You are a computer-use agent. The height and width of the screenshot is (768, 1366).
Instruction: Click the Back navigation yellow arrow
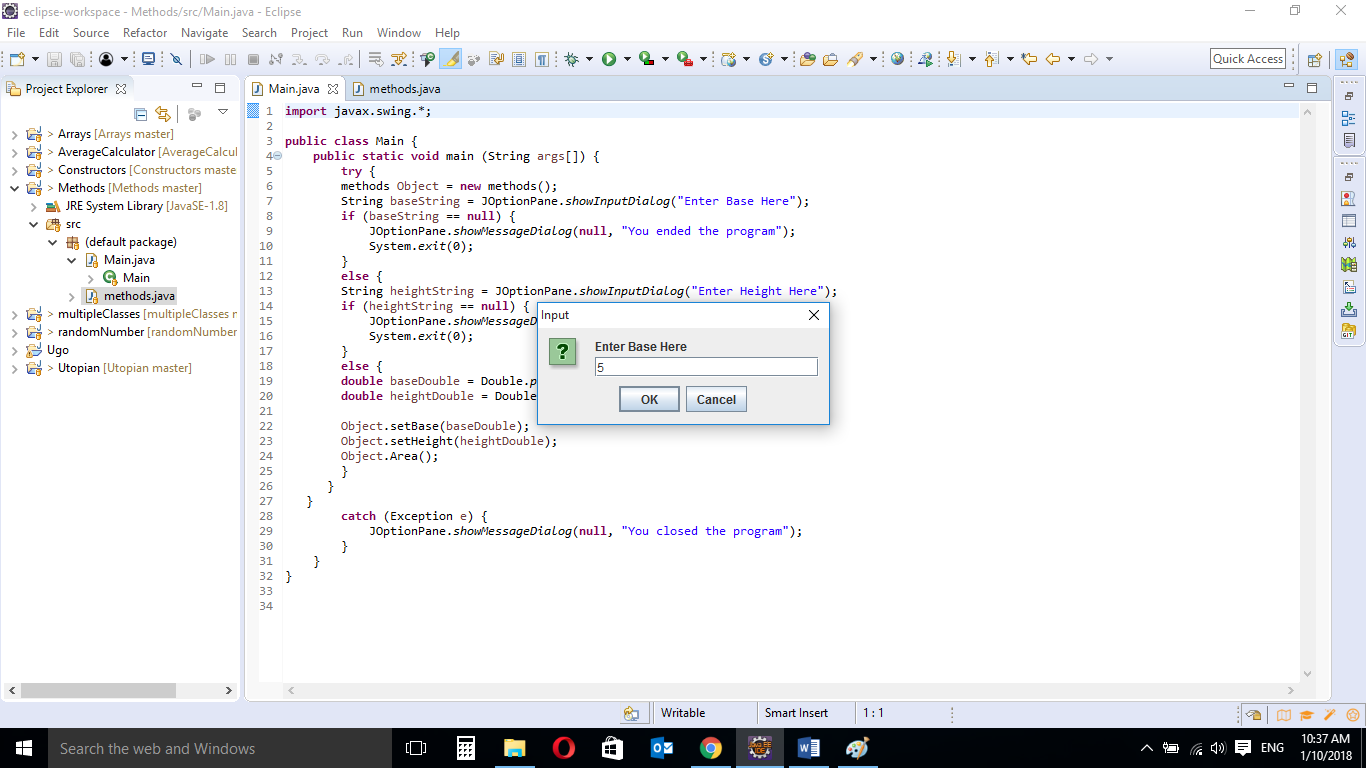(1052, 59)
